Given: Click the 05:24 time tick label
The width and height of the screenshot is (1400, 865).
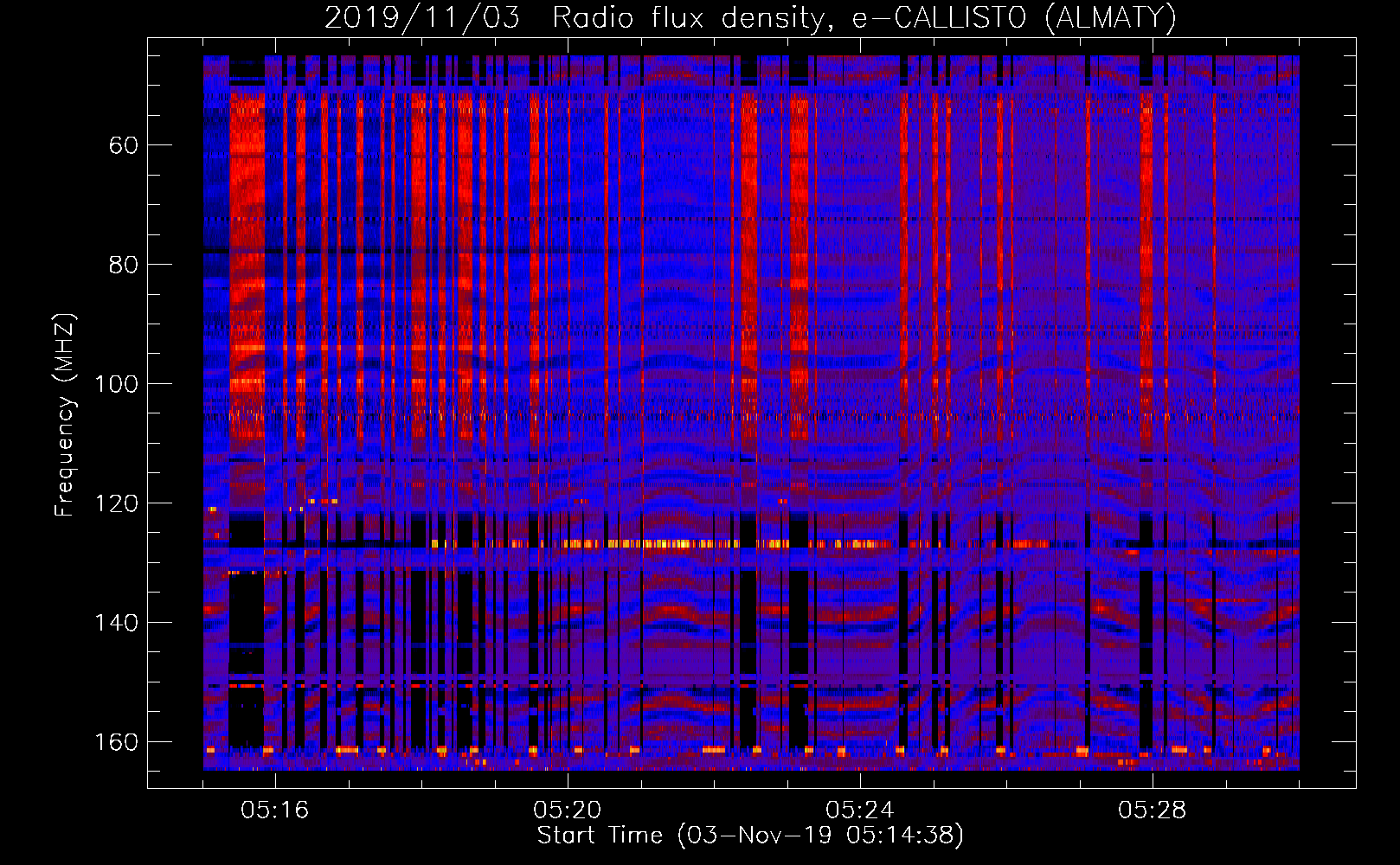Looking at the screenshot, I should point(859,811).
